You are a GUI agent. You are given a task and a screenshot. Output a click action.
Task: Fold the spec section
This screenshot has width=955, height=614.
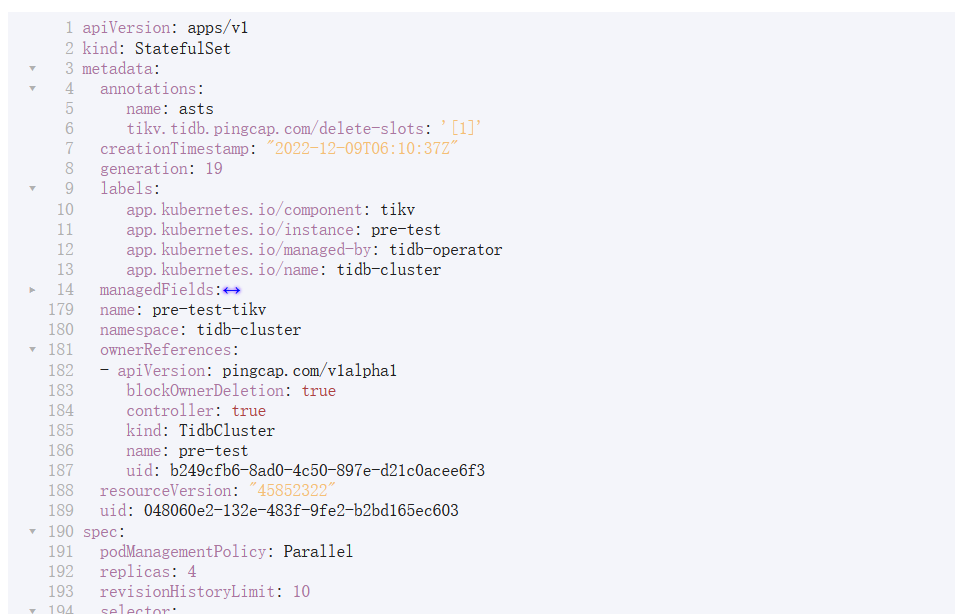(32, 531)
